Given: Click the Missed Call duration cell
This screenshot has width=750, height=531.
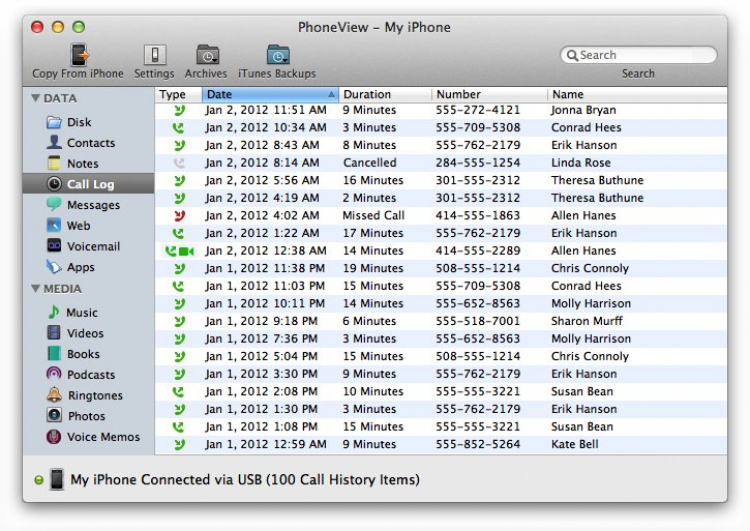Looking at the screenshot, I should [x=374, y=216].
